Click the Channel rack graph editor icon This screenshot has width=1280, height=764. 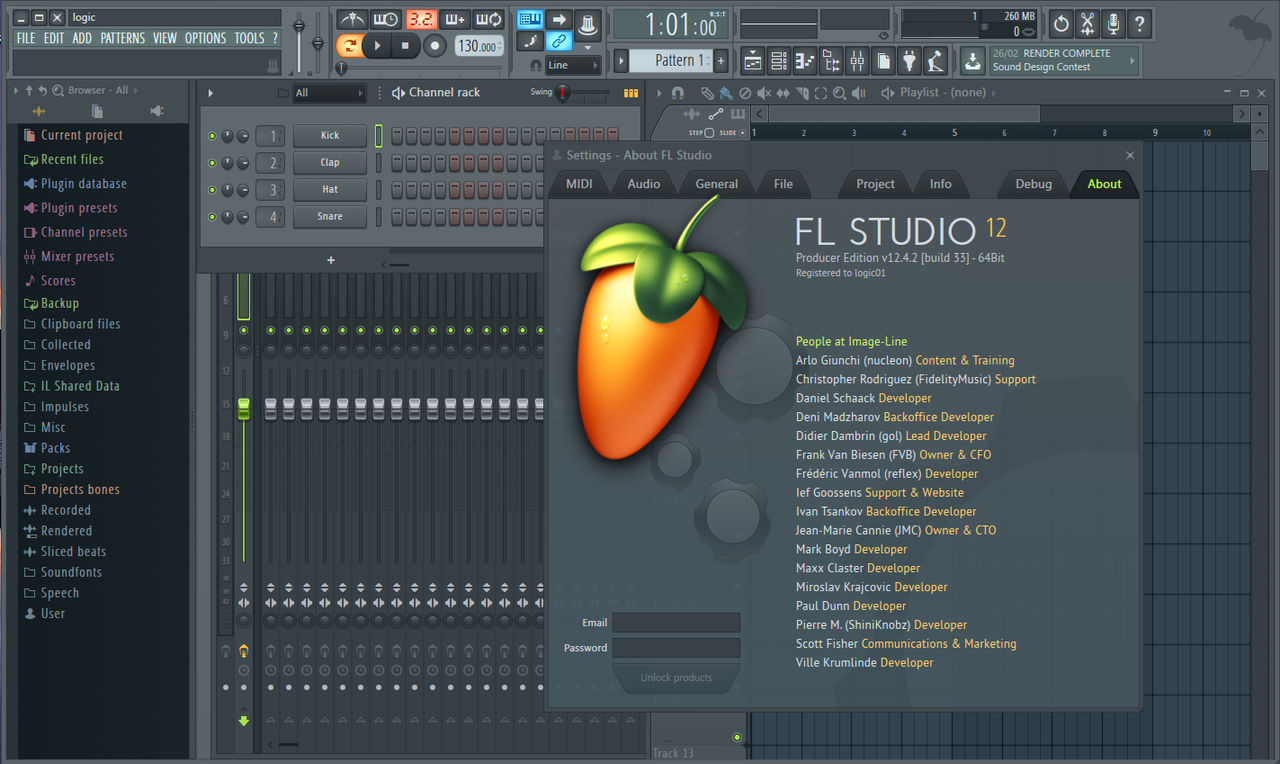tap(630, 93)
